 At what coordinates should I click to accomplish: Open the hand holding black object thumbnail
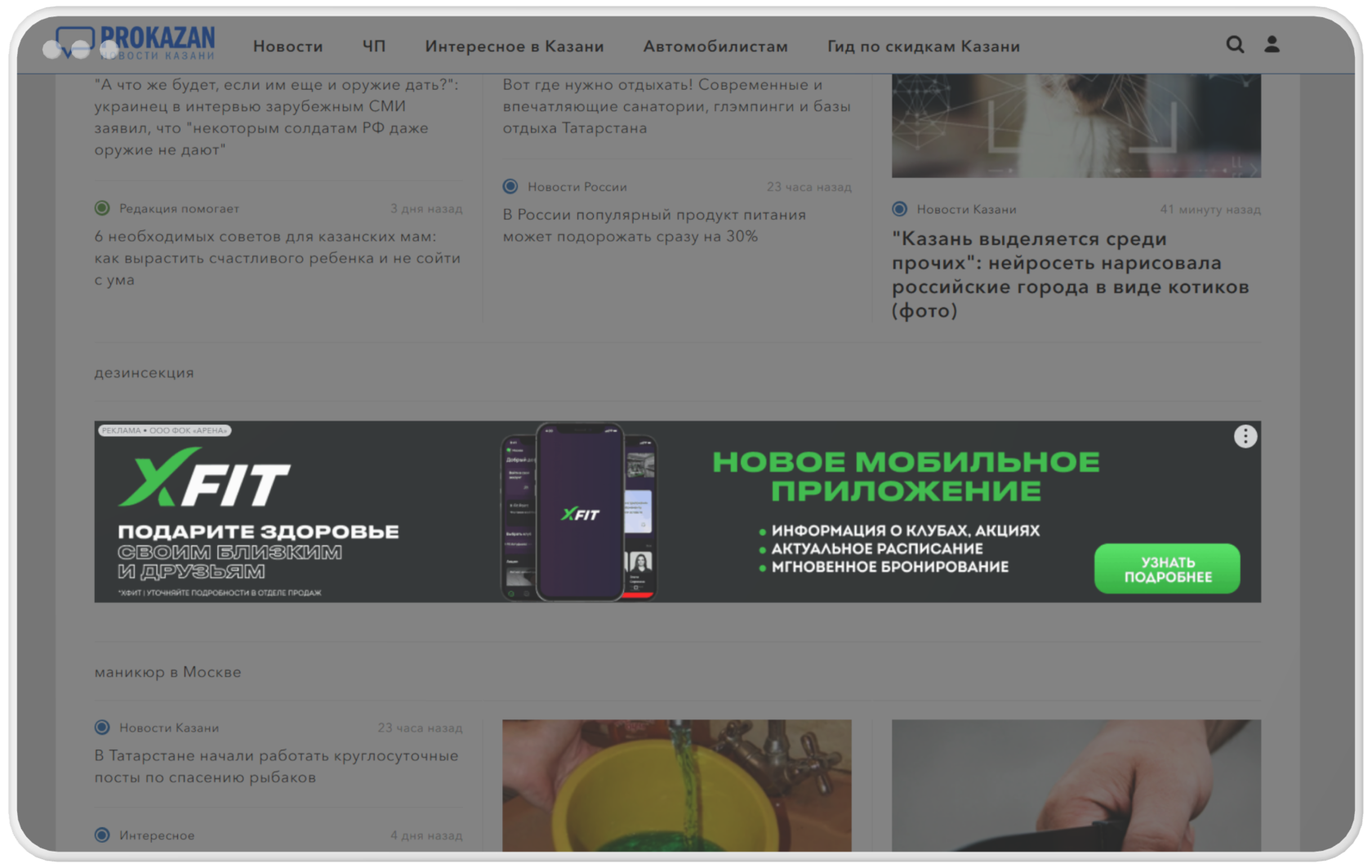point(1076,786)
